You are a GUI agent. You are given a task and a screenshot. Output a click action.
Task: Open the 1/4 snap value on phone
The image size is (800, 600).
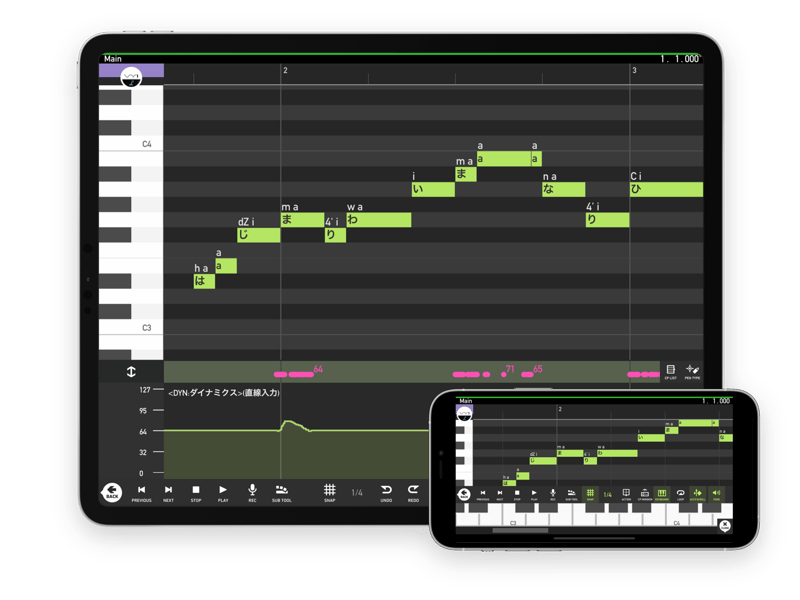(608, 494)
